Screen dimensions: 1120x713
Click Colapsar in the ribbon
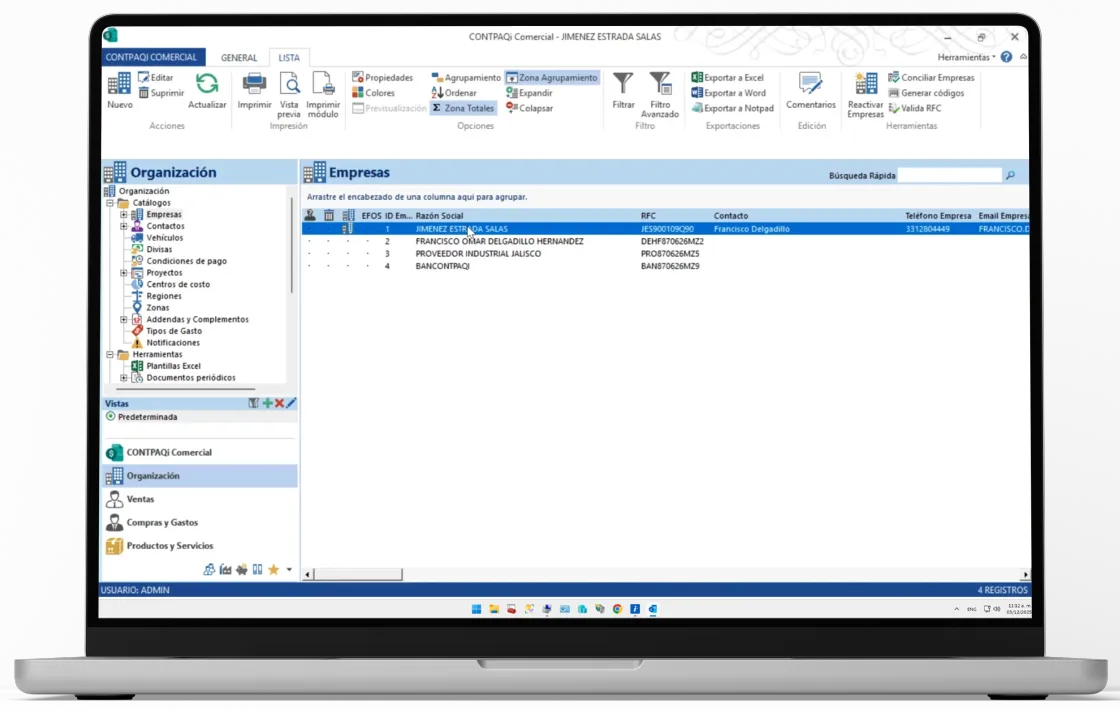(529, 108)
